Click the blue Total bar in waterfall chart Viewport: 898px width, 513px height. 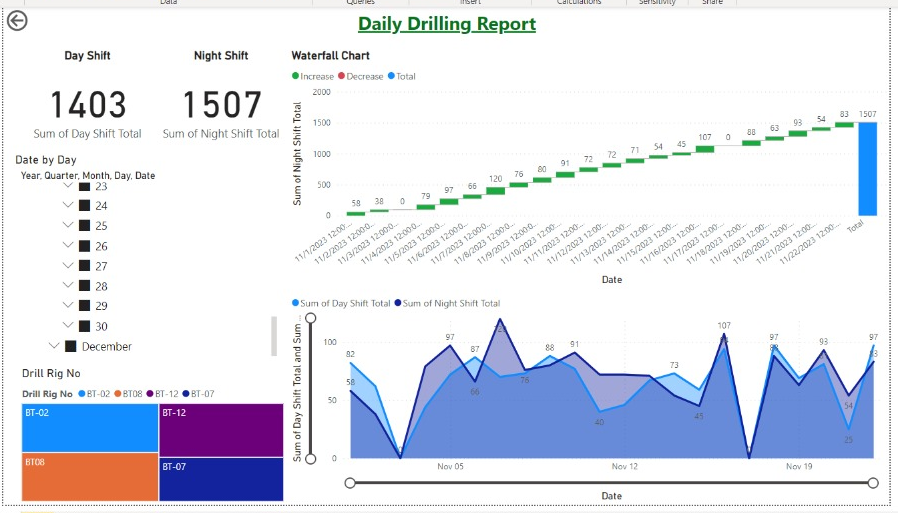tap(867, 168)
